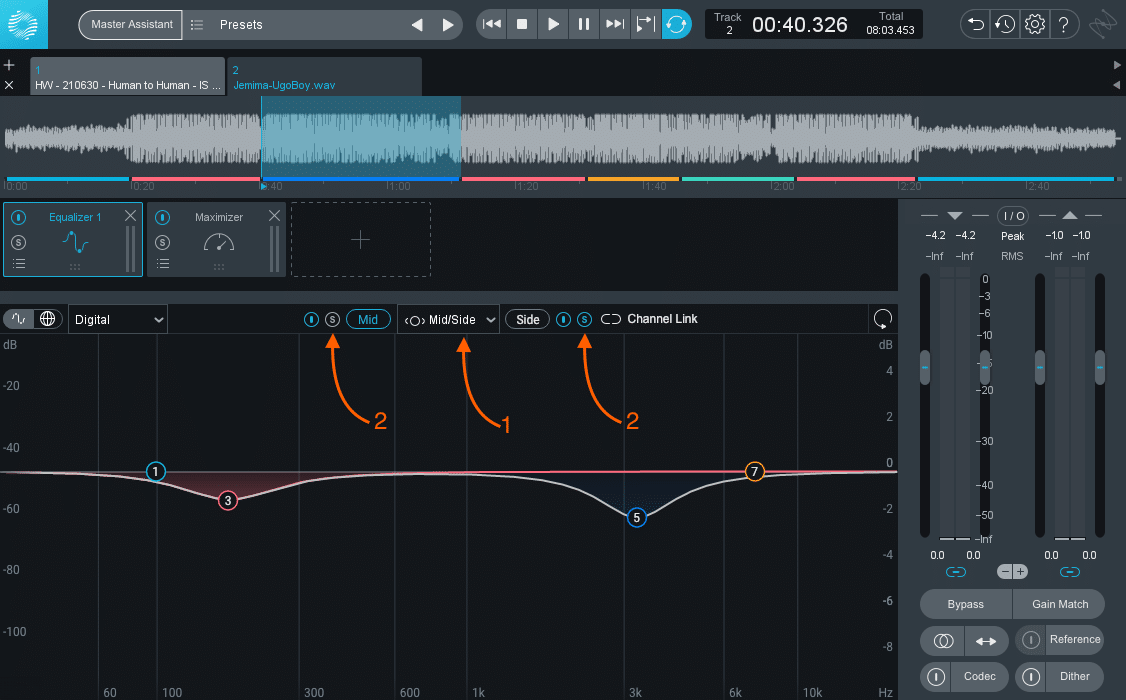Screen dimensions: 1126x700
Task: Toggle input gain link icon
Action: [956, 572]
